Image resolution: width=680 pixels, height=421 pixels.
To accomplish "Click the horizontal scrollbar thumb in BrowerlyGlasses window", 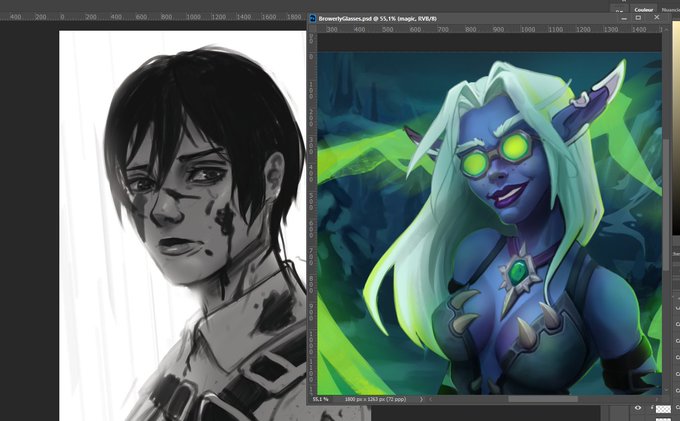I will click(x=543, y=399).
